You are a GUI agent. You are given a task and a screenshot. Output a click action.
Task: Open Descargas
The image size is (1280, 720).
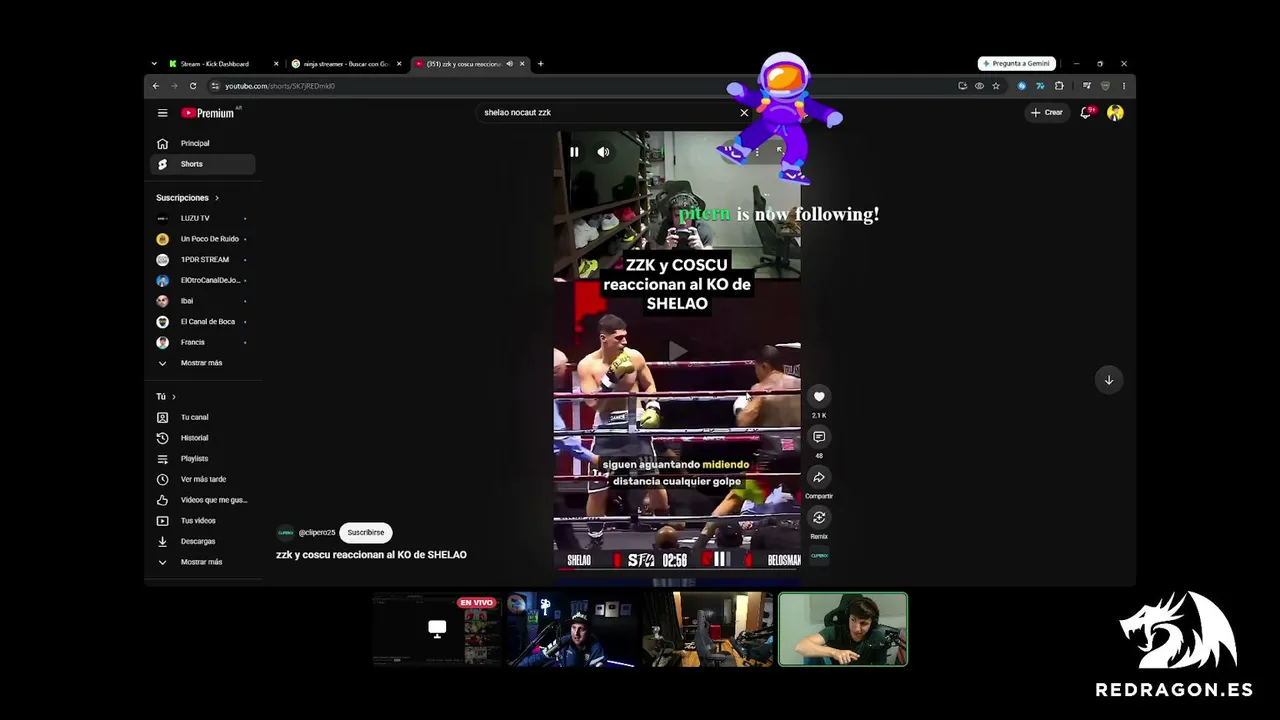coord(203,541)
